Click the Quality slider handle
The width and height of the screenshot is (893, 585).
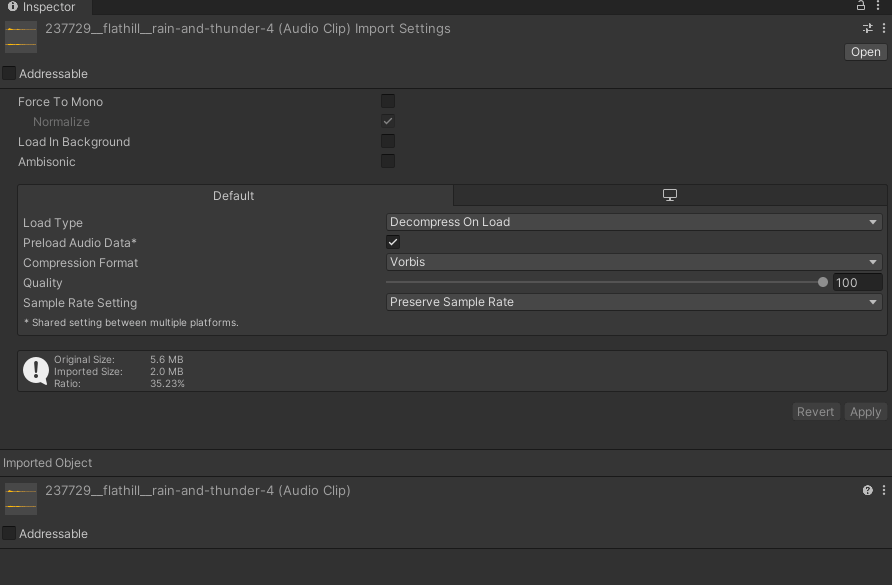[x=823, y=282]
